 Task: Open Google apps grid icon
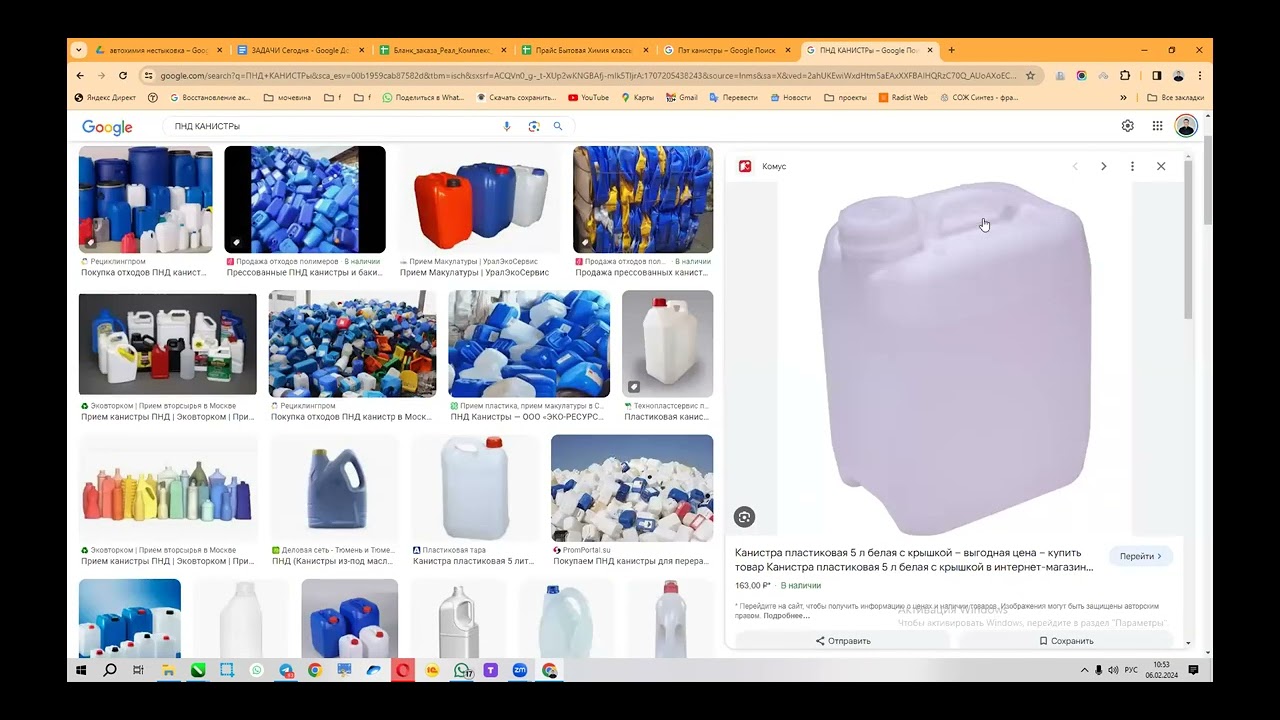(1157, 126)
